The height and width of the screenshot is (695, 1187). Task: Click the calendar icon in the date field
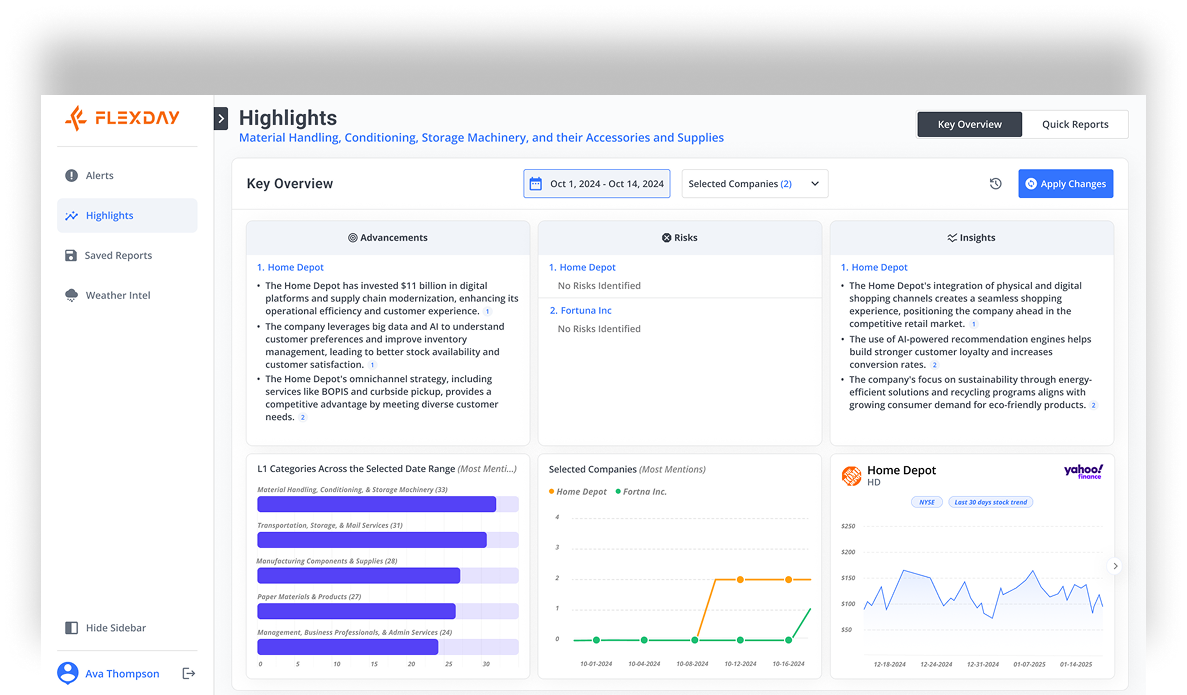pyautogui.click(x=535, y=184)
